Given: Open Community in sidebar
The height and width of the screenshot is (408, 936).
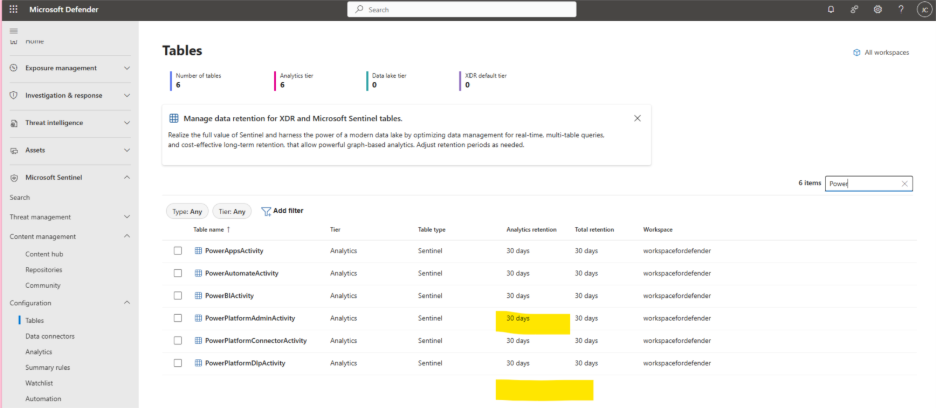Looking at the screenshot, I should pos(43,286).
